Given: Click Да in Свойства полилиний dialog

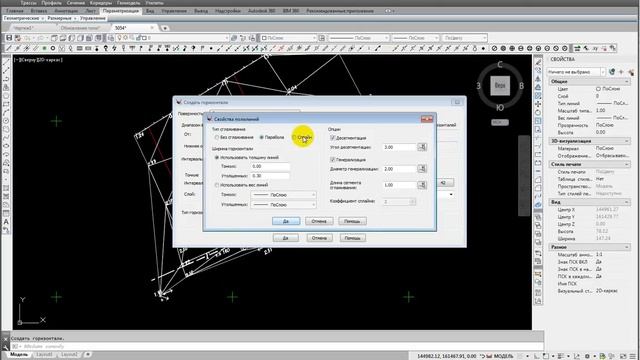Looking at the screenshot, I should (x=286, y=221).
